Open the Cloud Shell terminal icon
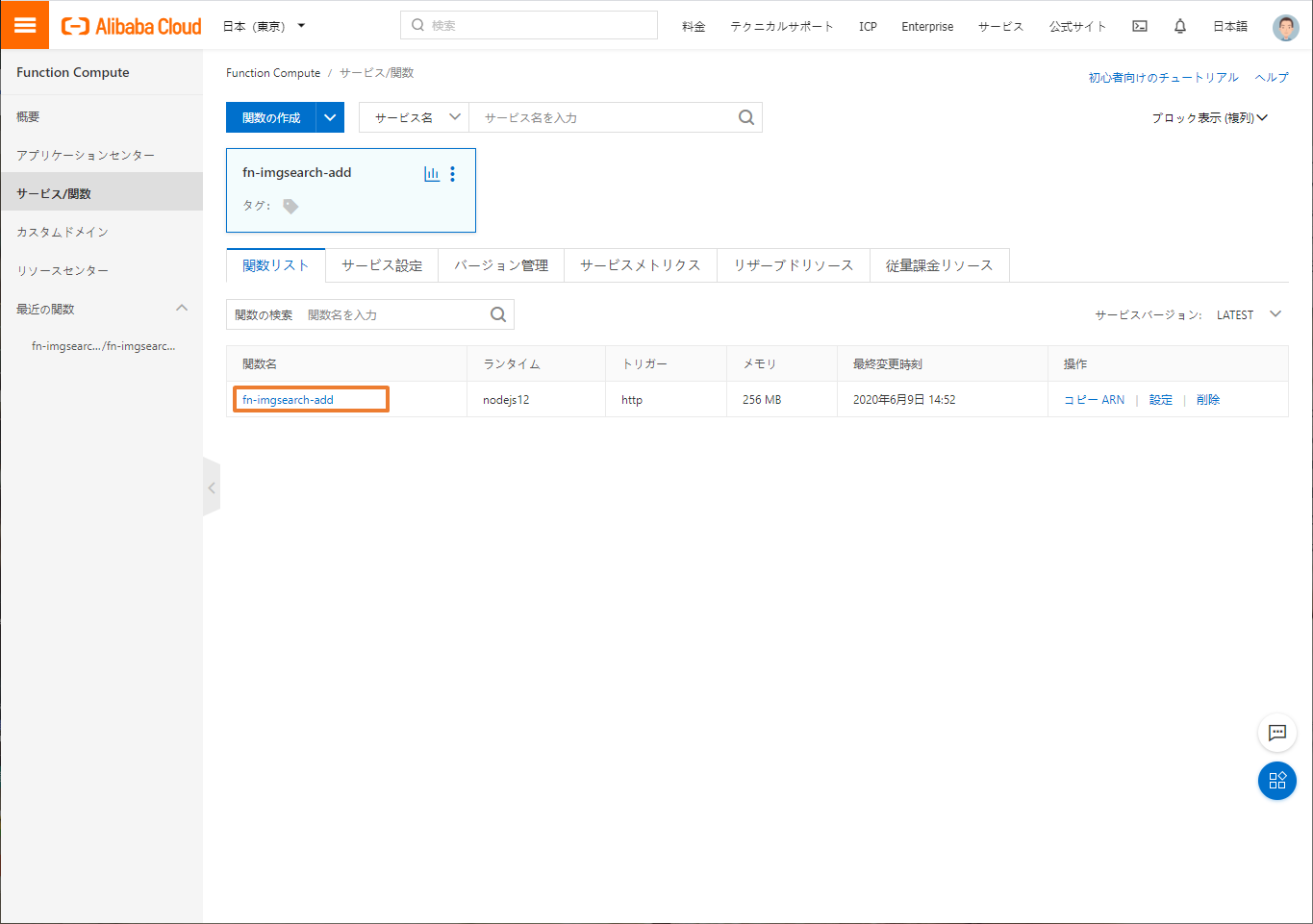1313x924 pixels. tap(1140, 26)
